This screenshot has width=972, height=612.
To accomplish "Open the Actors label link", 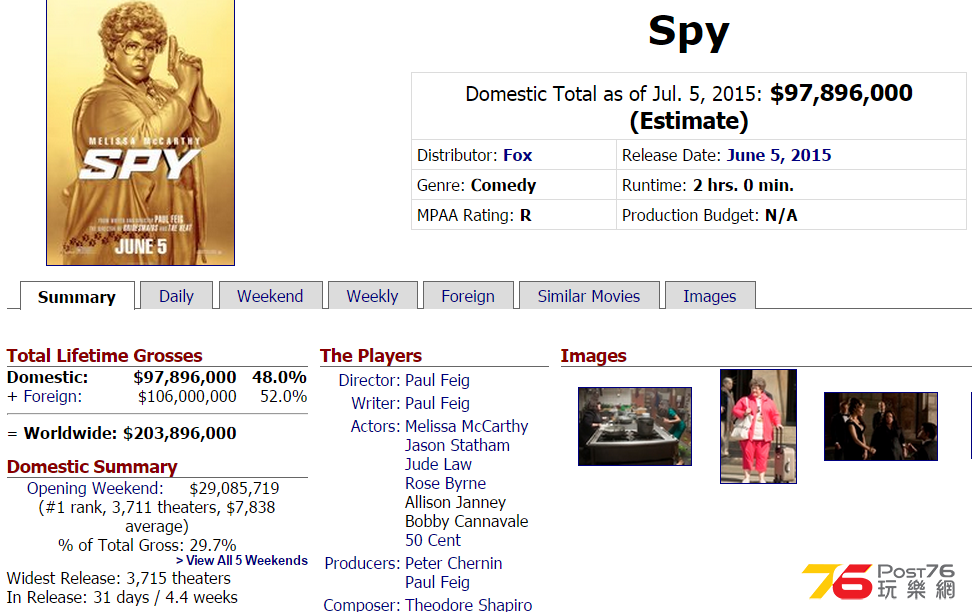I will (x=376, y=426).
